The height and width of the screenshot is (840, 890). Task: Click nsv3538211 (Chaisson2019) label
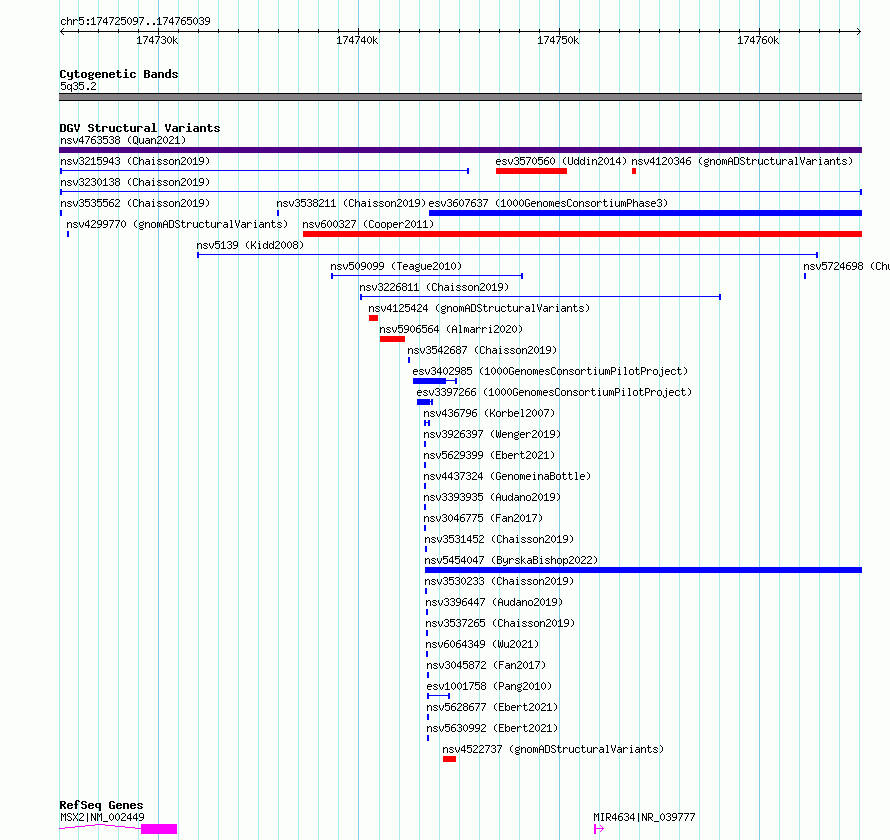[351, 203]
